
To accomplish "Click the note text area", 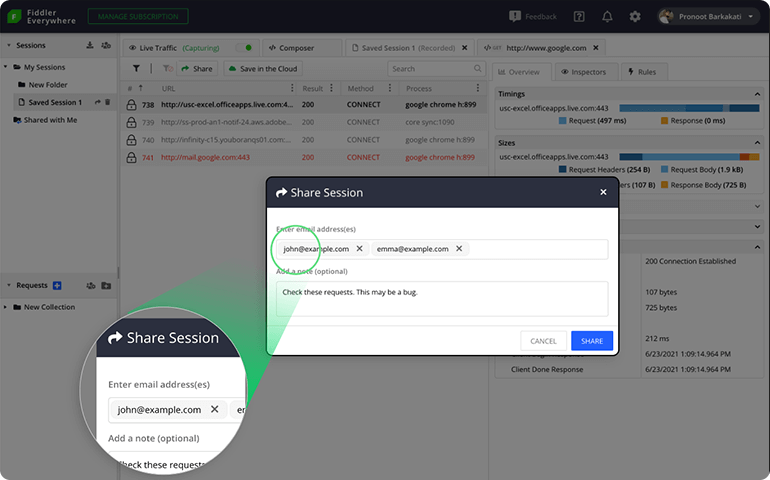I will [x=442, y=299].
